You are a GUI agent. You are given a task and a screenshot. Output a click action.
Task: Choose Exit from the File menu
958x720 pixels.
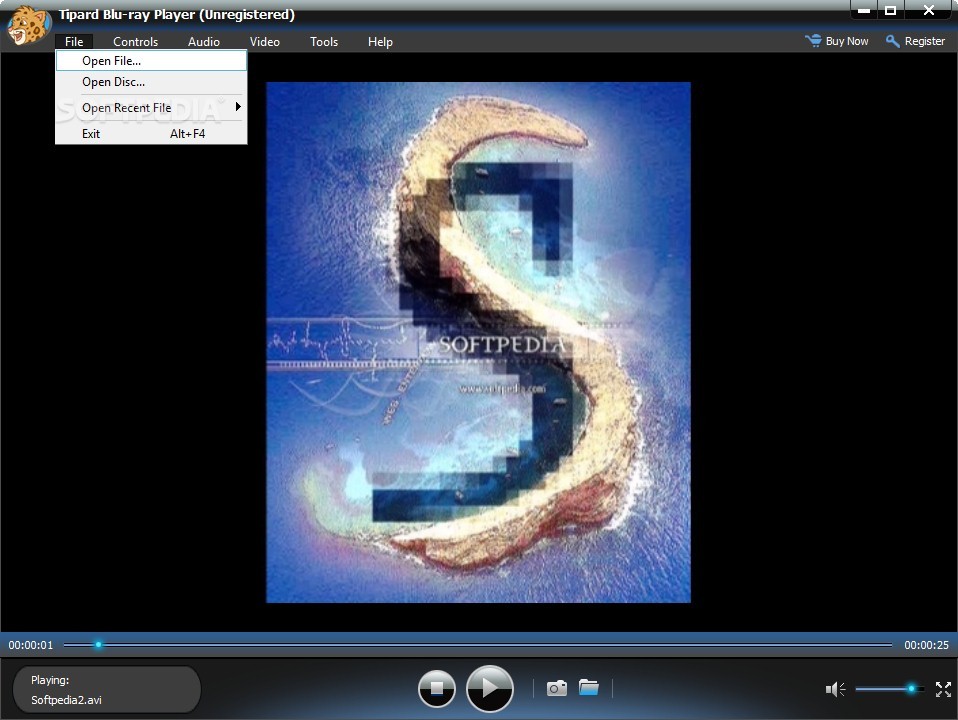click(152, 134)
